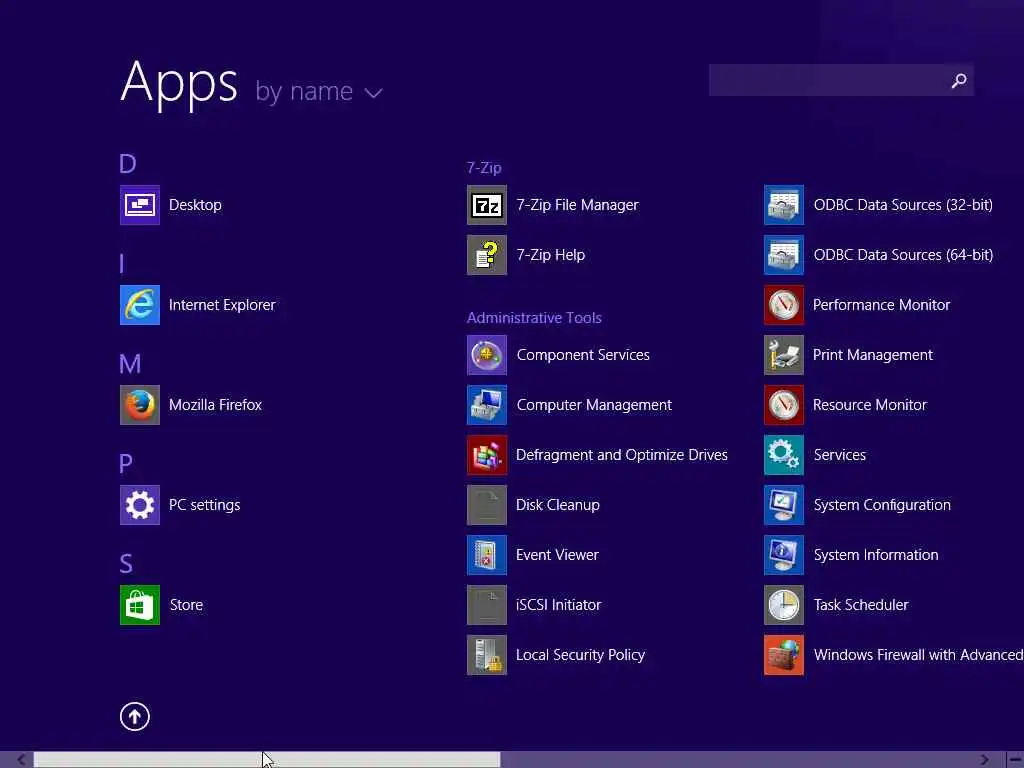Open the Store icon
The image size is (1024, 768).
(x=140, y=605)
